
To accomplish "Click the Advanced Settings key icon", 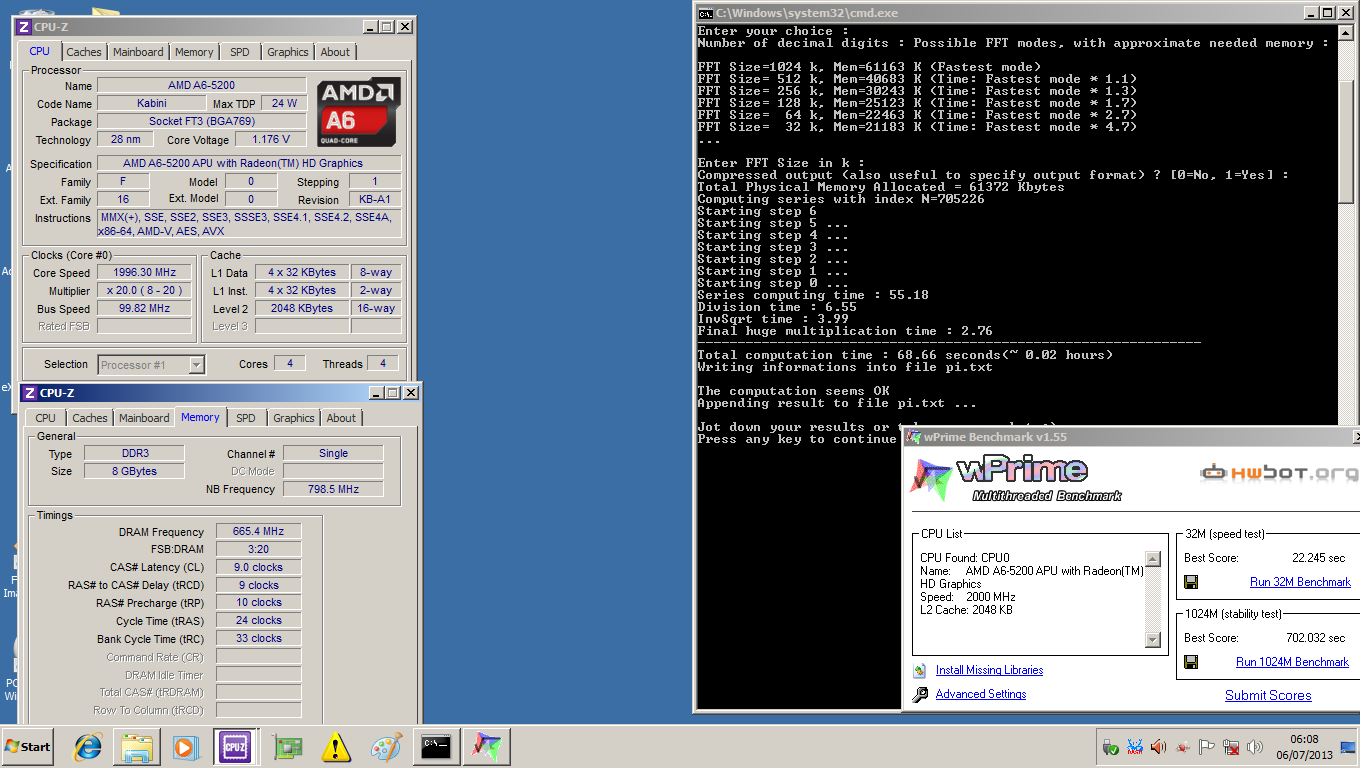I will click(x=920, y=694).
